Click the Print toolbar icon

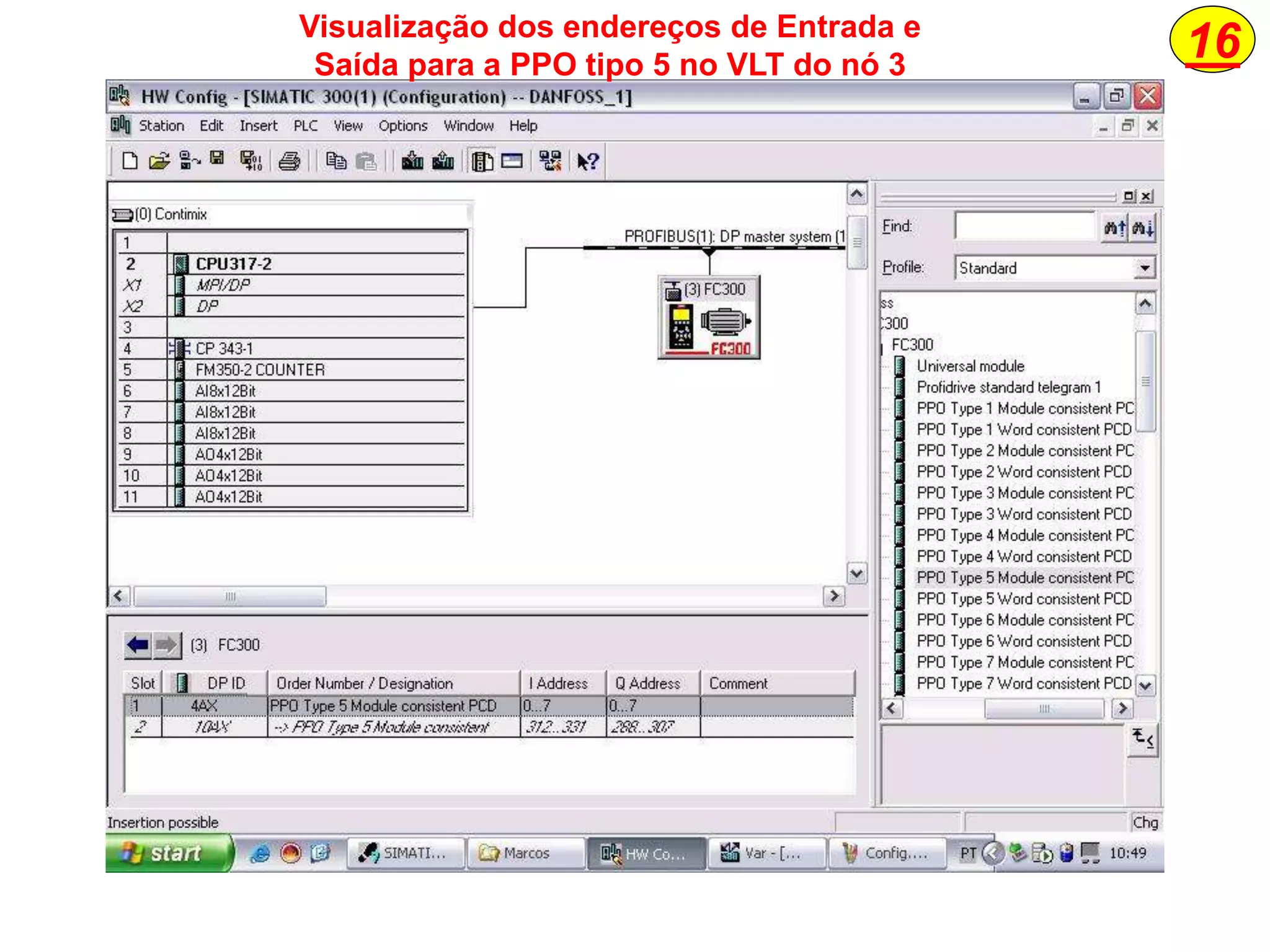[290, 162]
